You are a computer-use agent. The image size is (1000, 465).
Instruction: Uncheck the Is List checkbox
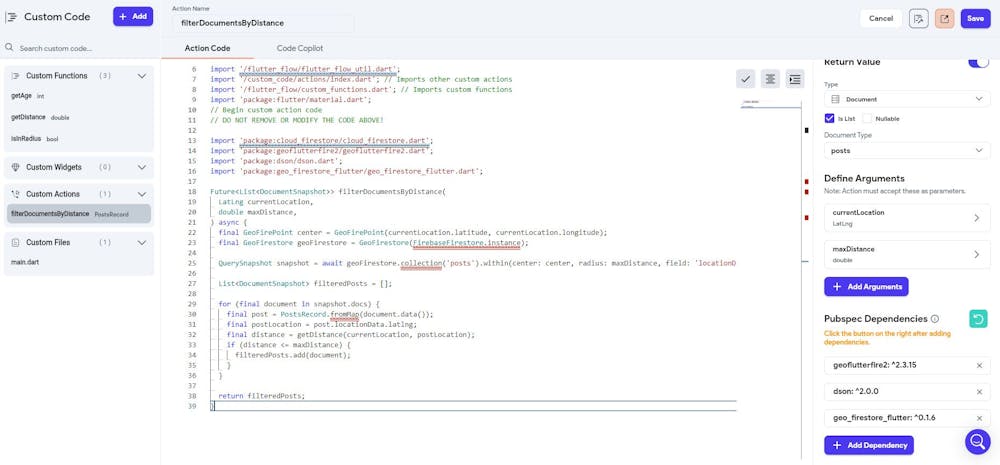click(829, 119)
